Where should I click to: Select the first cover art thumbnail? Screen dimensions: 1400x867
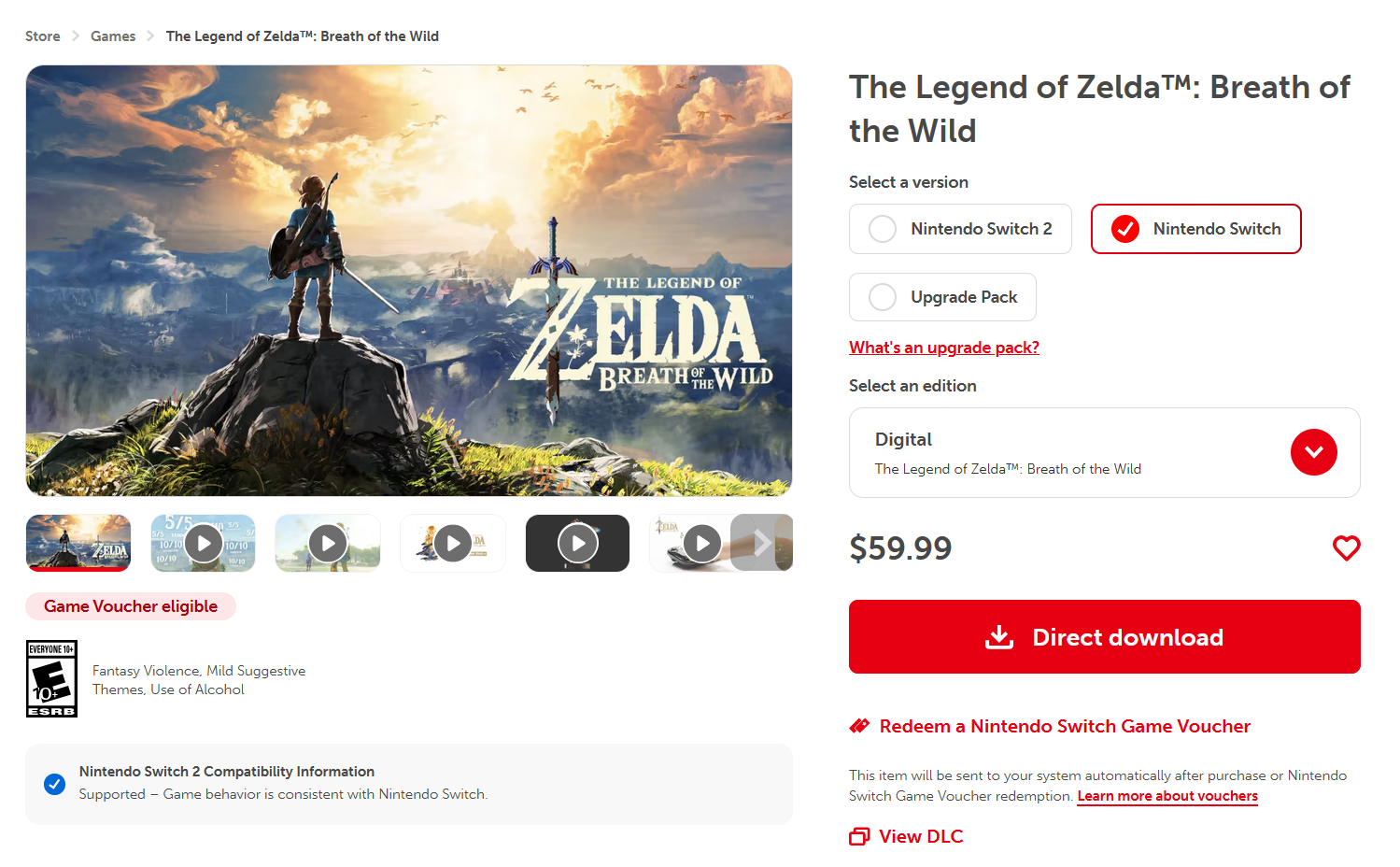78,543
